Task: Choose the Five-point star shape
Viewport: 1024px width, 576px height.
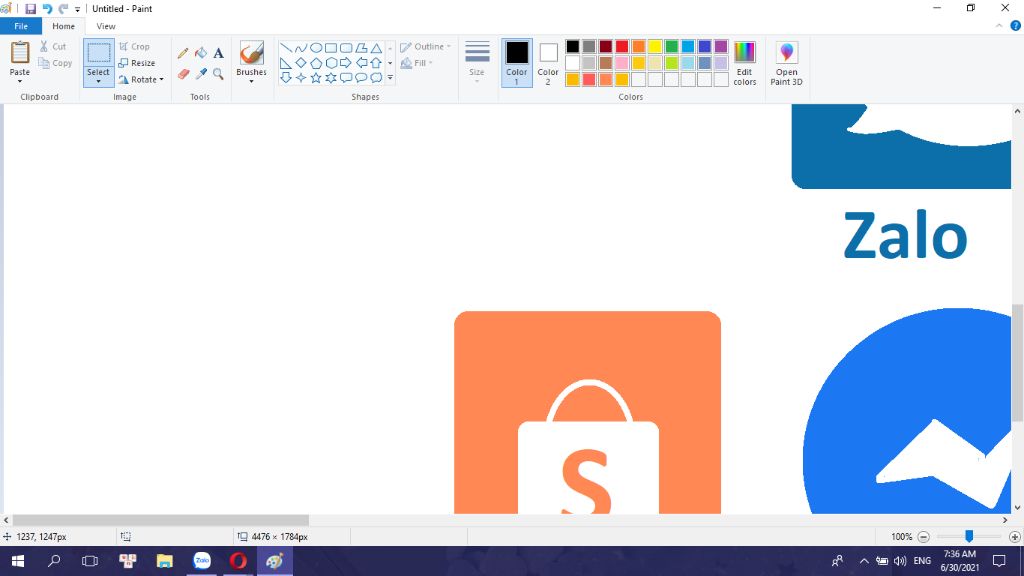Action: click(x=316, y=78)
